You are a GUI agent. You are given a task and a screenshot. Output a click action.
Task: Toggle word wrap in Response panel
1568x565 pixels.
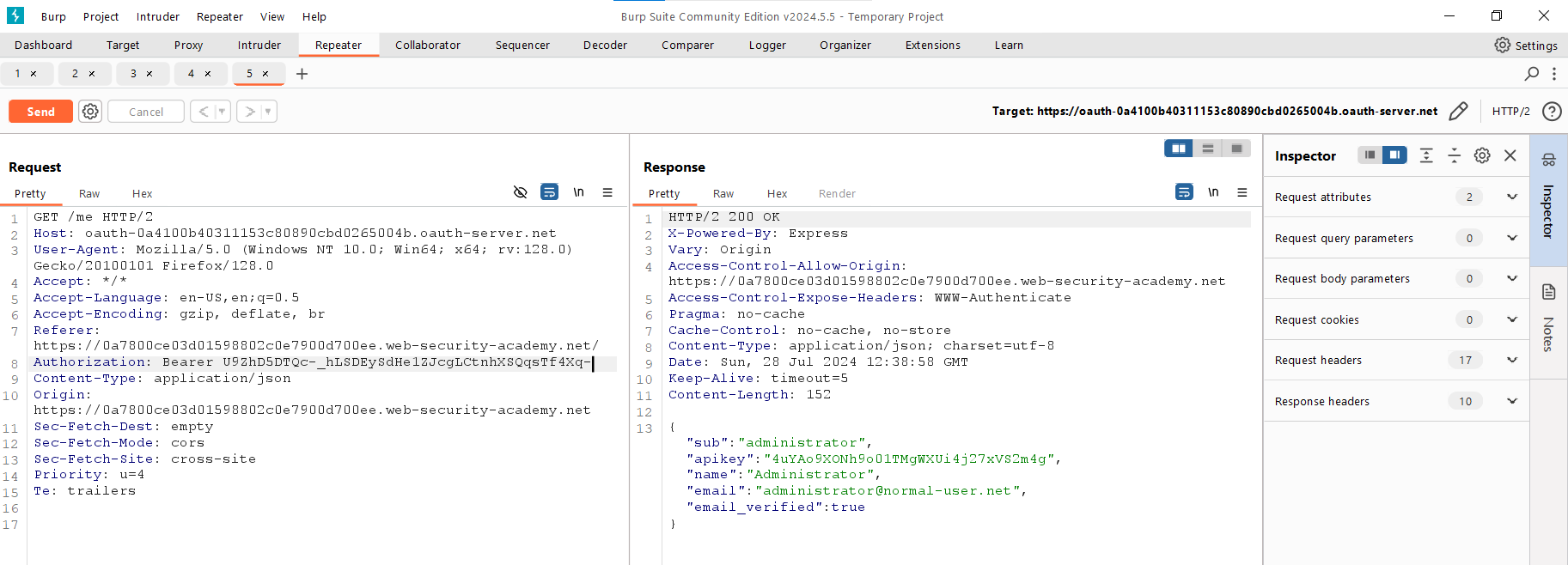pyautogui.click(x=1184, y=192)
